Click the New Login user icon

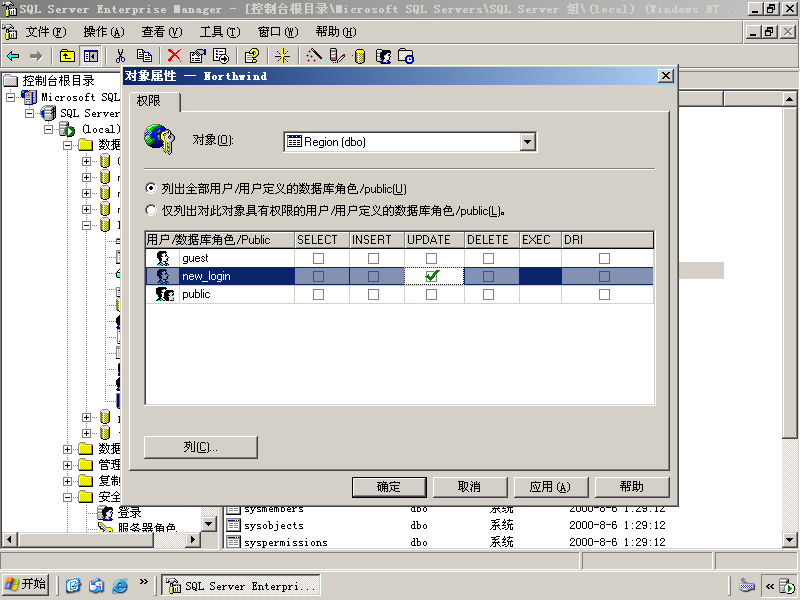pyautogui.click(x=383, y=56)
